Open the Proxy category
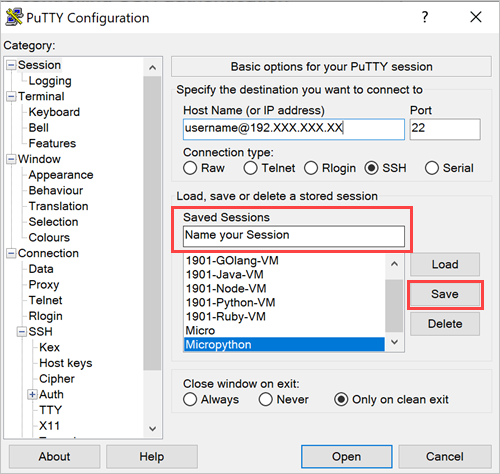 (44, 284)
